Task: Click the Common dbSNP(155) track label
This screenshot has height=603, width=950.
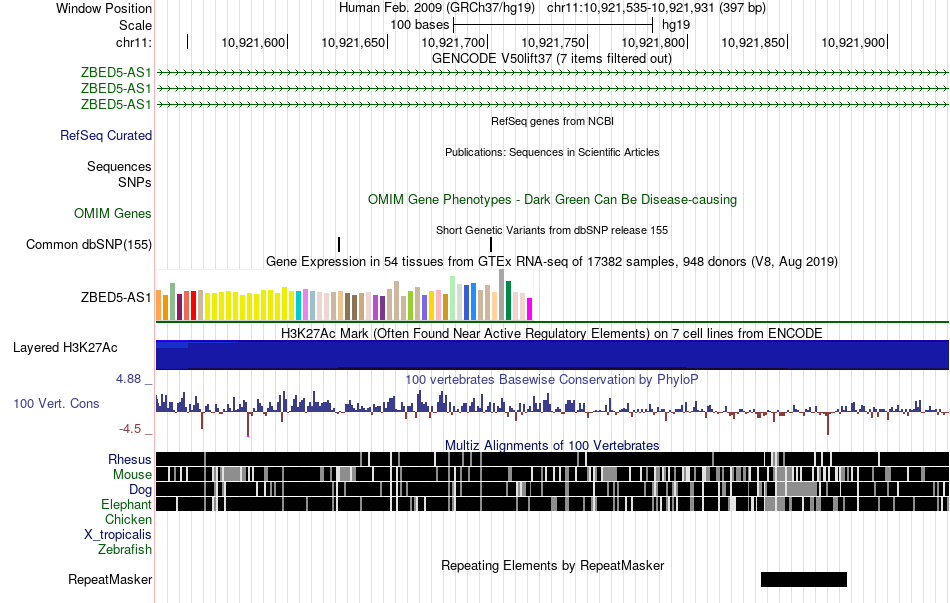Action: coord(89,245)
